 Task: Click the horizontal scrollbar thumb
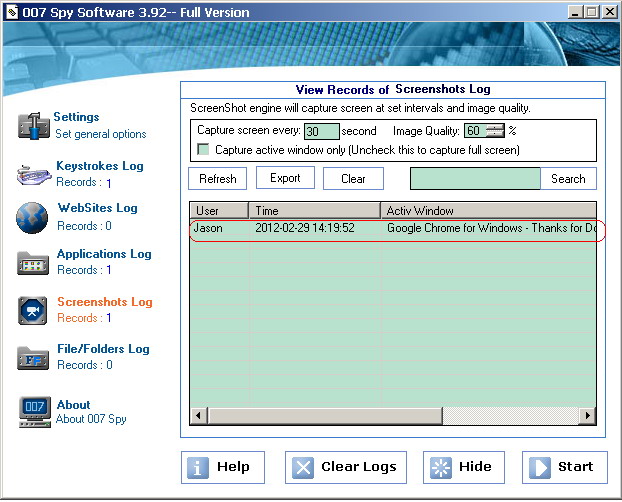point(326,416)
